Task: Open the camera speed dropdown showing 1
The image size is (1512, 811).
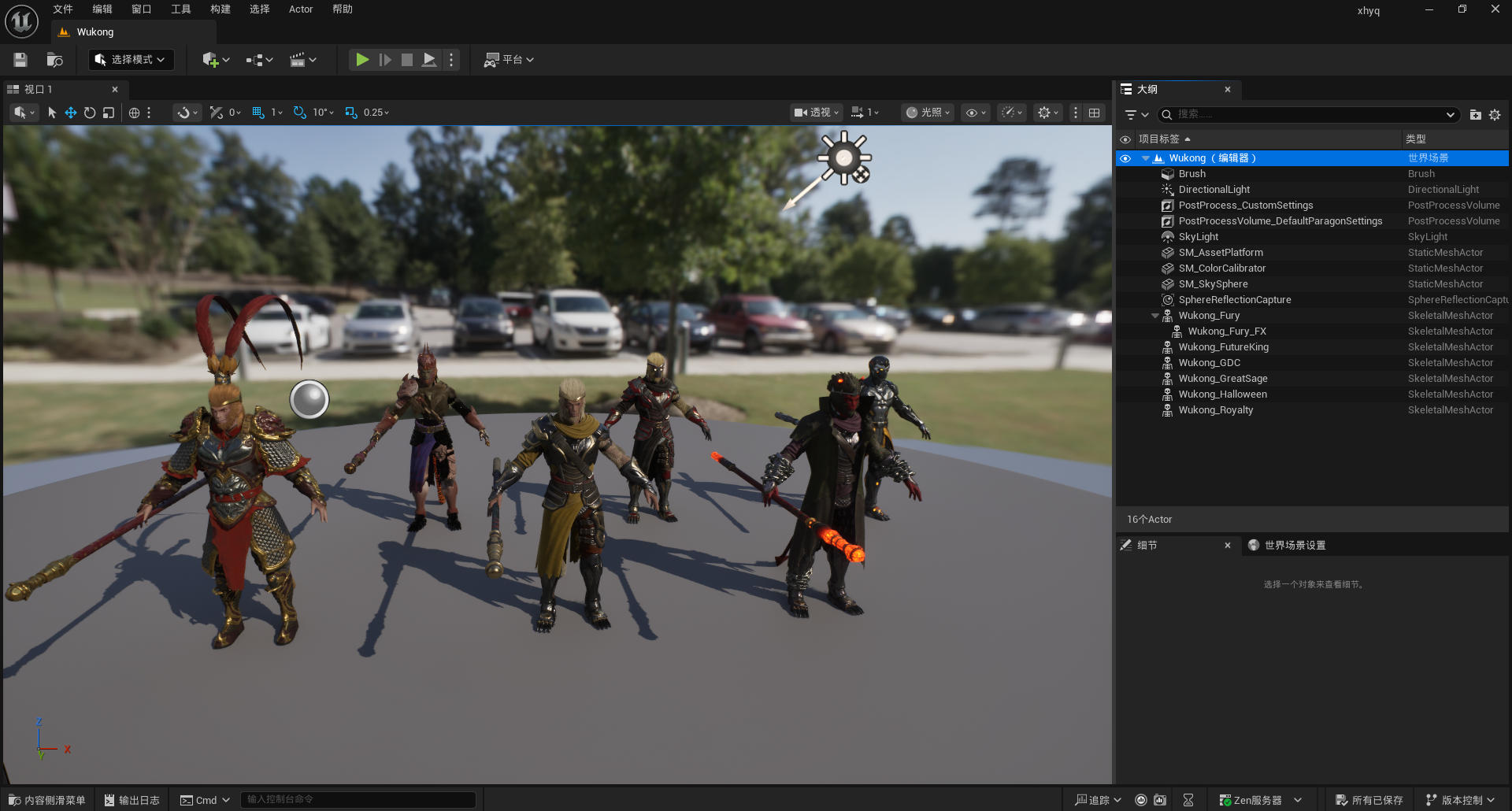Action: tap(865, 113)
